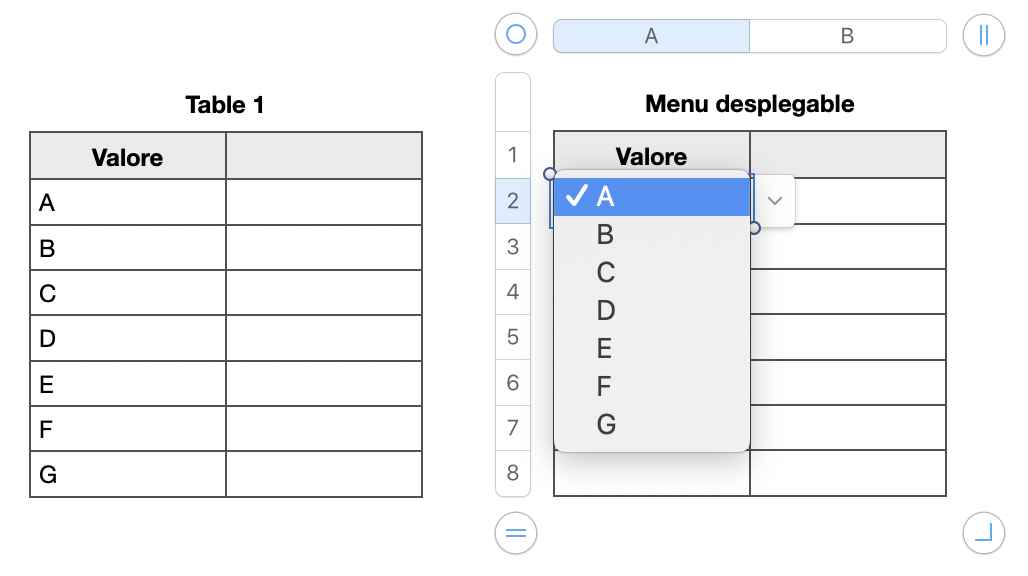
Task: Click the add column handle icon
Action: [983, 35]
